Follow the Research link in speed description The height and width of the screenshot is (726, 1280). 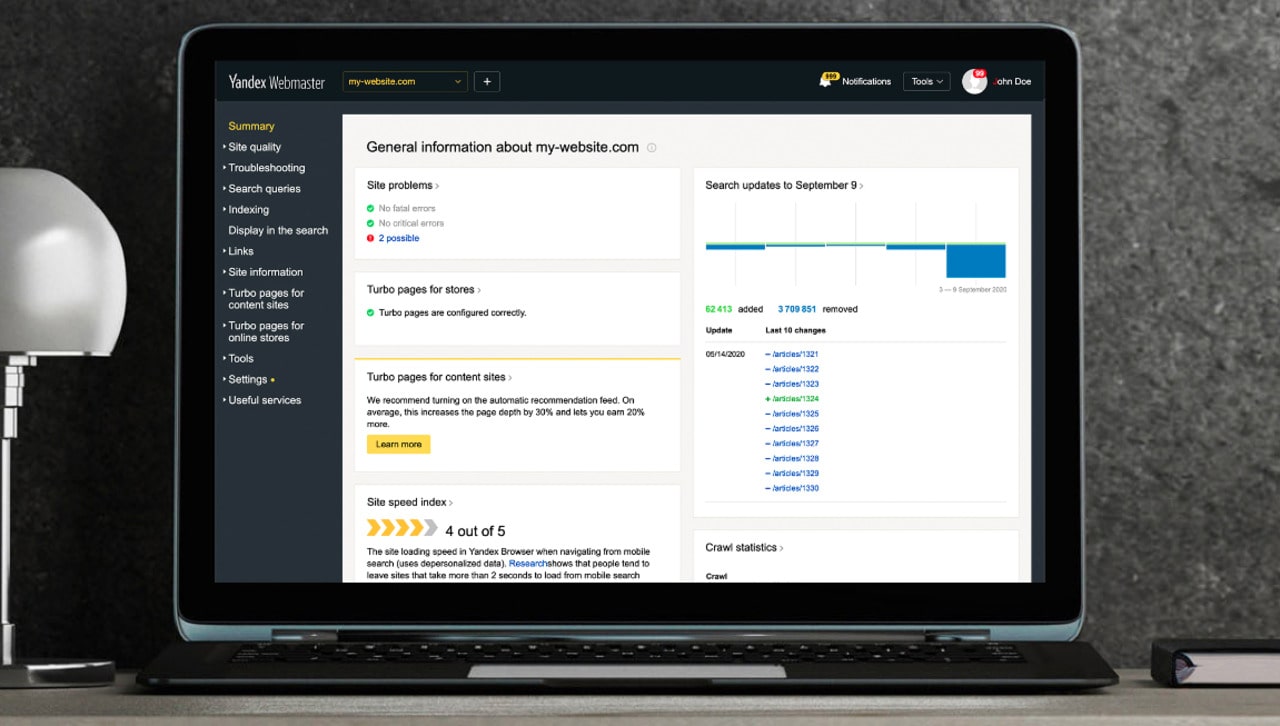tap(528, 563)
